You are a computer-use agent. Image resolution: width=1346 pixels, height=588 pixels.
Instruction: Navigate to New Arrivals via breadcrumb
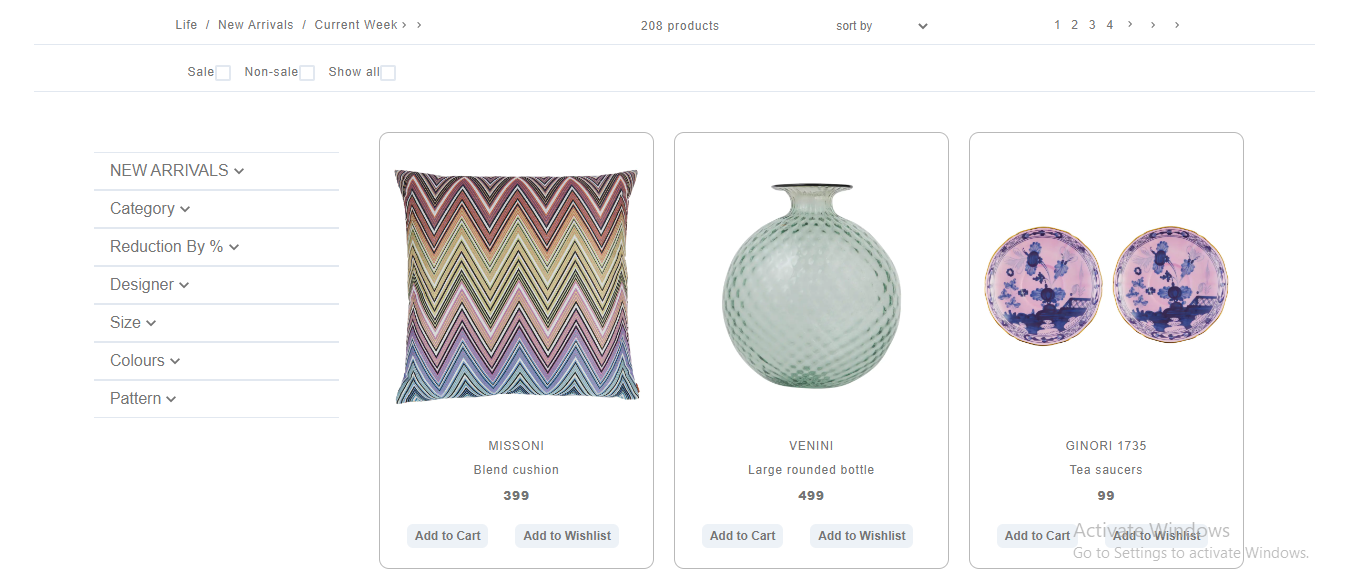[x=255, y=24]
